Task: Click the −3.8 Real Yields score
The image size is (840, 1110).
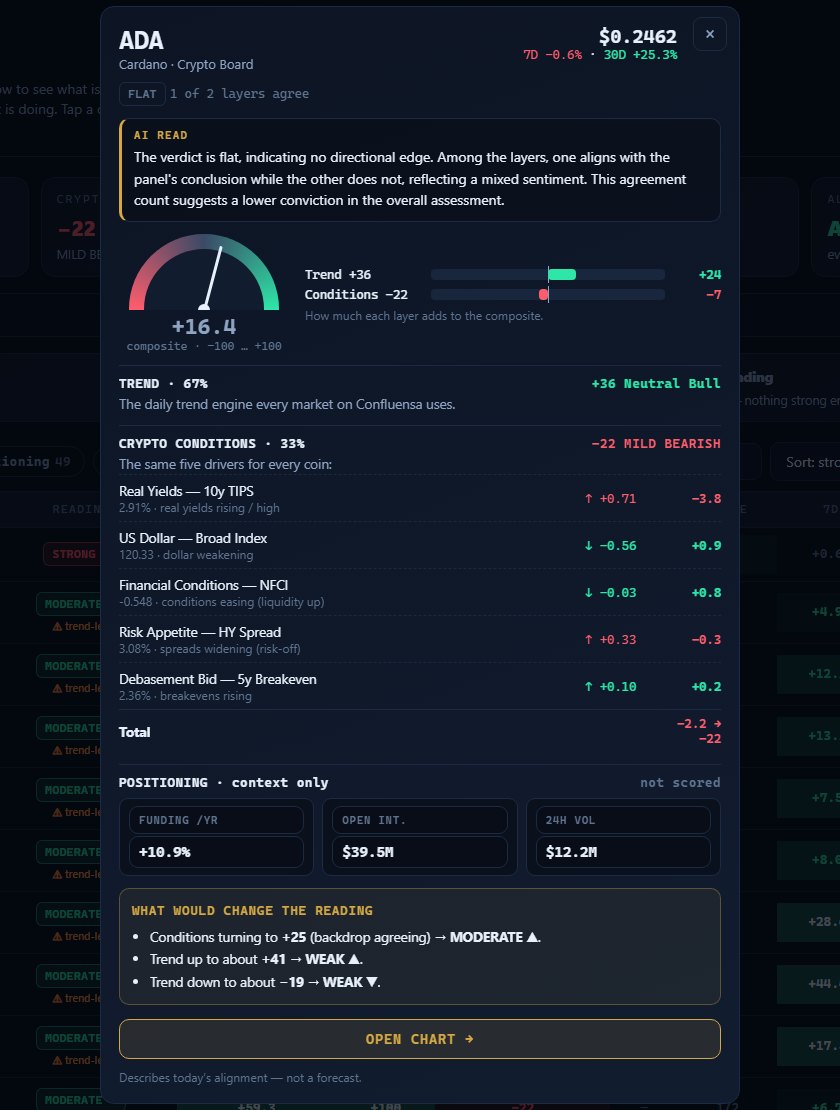Action: [706, 498]
